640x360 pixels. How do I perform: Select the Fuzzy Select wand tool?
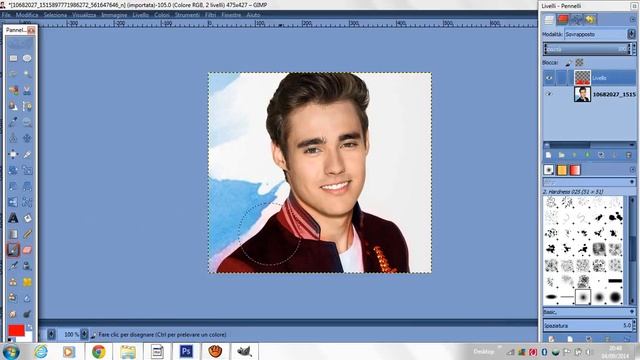27,74
